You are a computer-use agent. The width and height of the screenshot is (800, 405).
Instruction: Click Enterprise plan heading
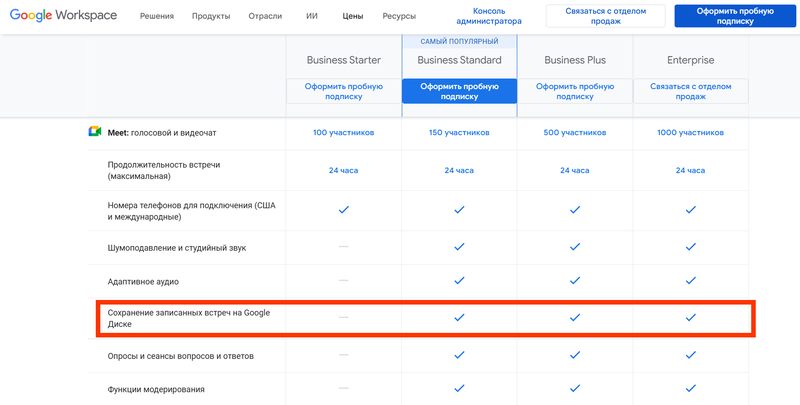(691, 60)
